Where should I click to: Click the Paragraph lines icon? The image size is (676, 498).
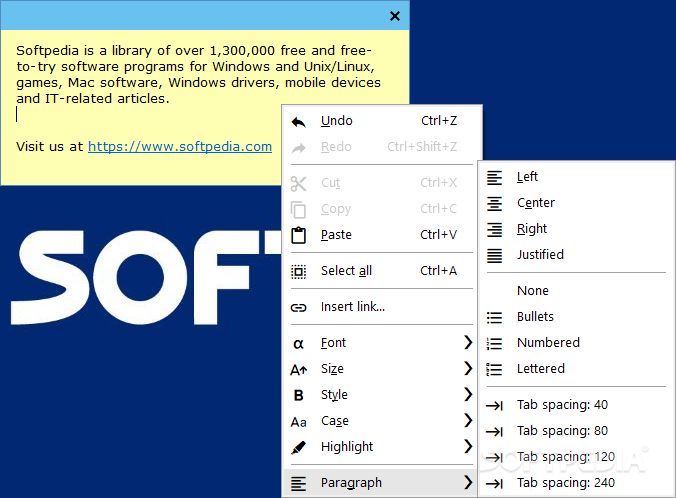[298, 484]
